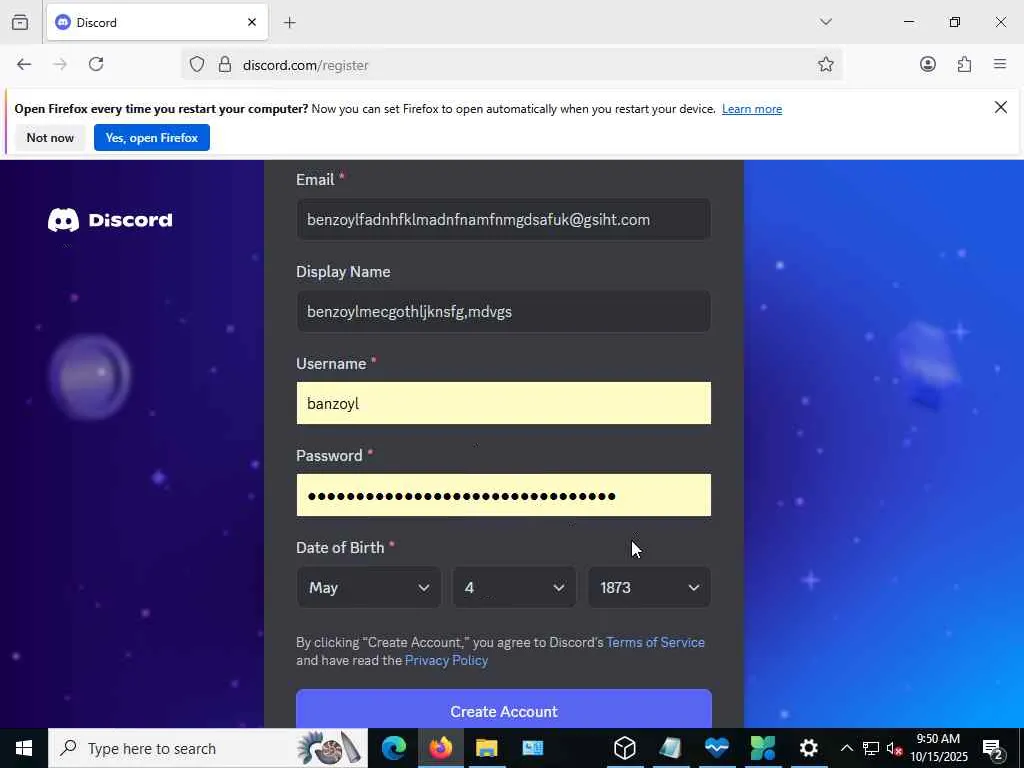Open the Terms of Service link
The width and height of the screenshot is (1024, 768).
(655, 643)
